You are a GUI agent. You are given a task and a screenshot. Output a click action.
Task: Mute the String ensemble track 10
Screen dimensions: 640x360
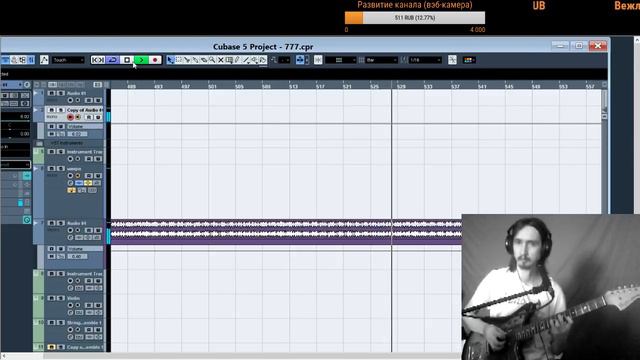(x=51, y=322)
